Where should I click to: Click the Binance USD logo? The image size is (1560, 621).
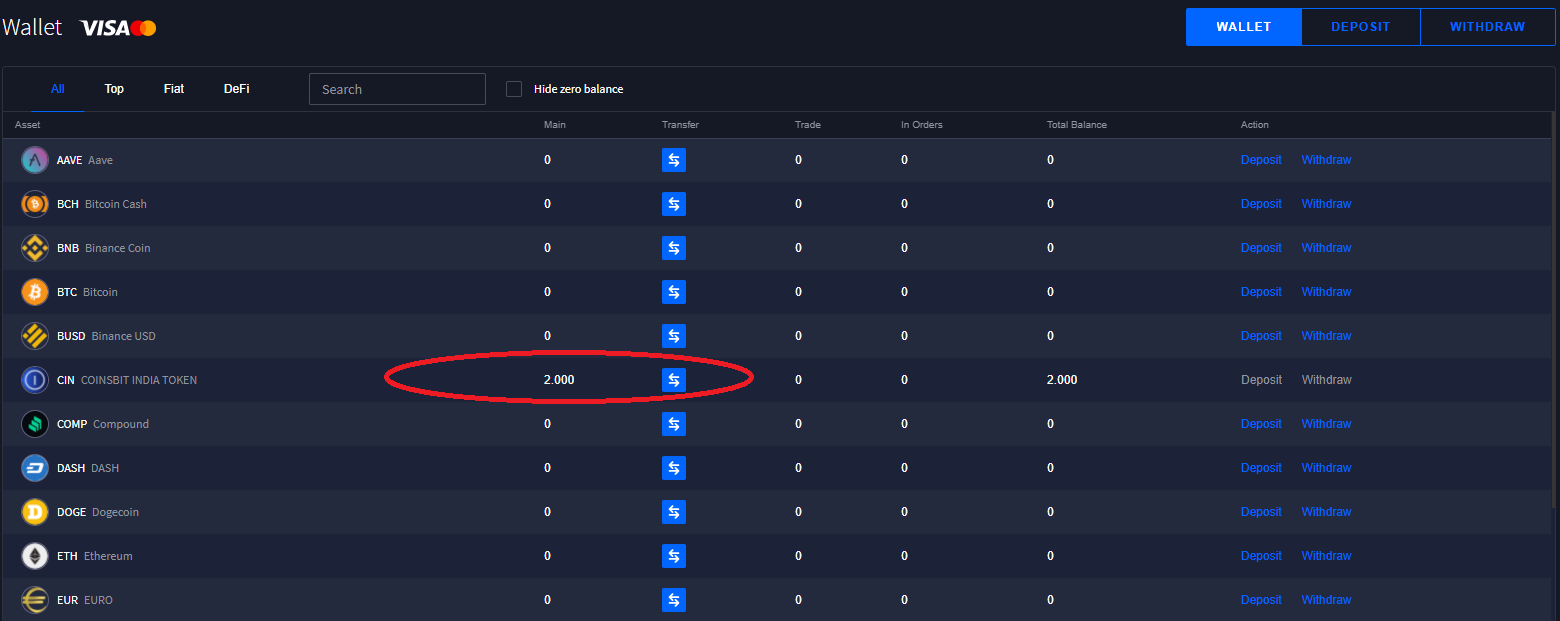point(35,336)
